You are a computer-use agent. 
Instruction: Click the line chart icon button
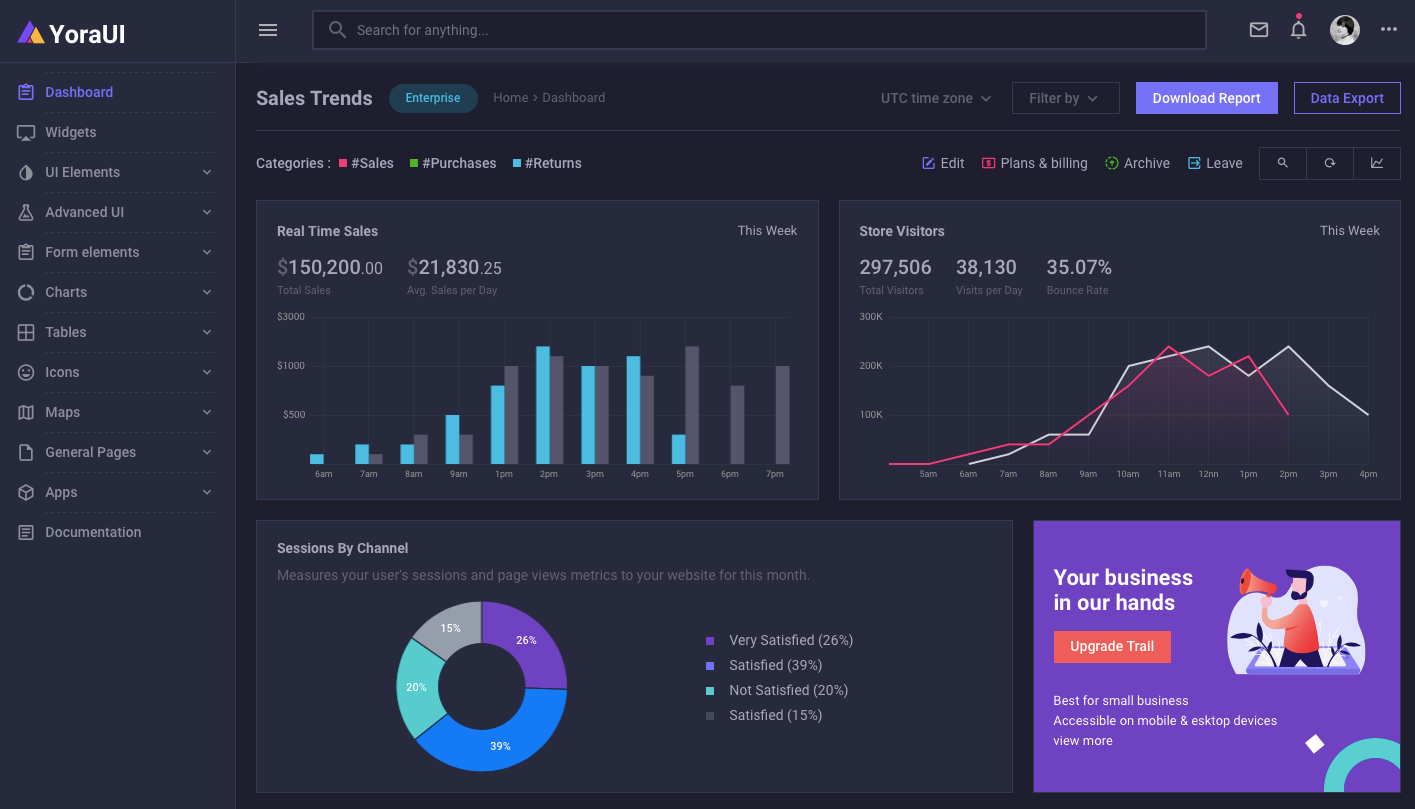pos(1377,163)
